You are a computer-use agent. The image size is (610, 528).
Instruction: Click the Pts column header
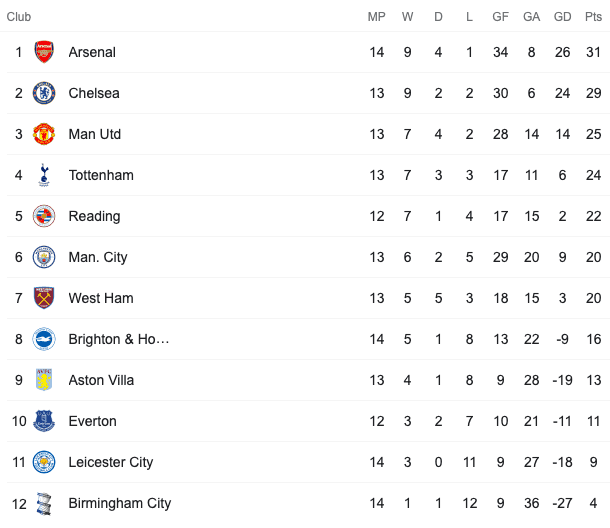(x=593, y=17)
